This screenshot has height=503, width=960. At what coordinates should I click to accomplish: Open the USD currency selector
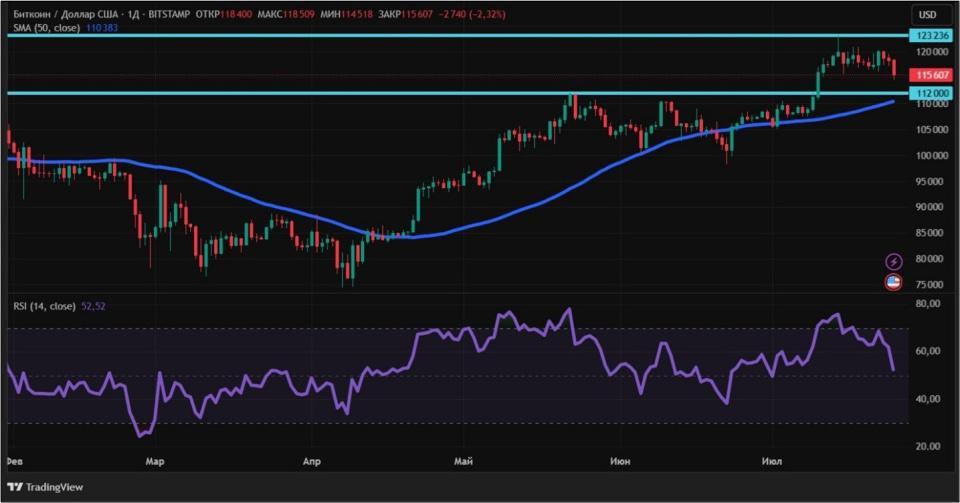point(927,15)
